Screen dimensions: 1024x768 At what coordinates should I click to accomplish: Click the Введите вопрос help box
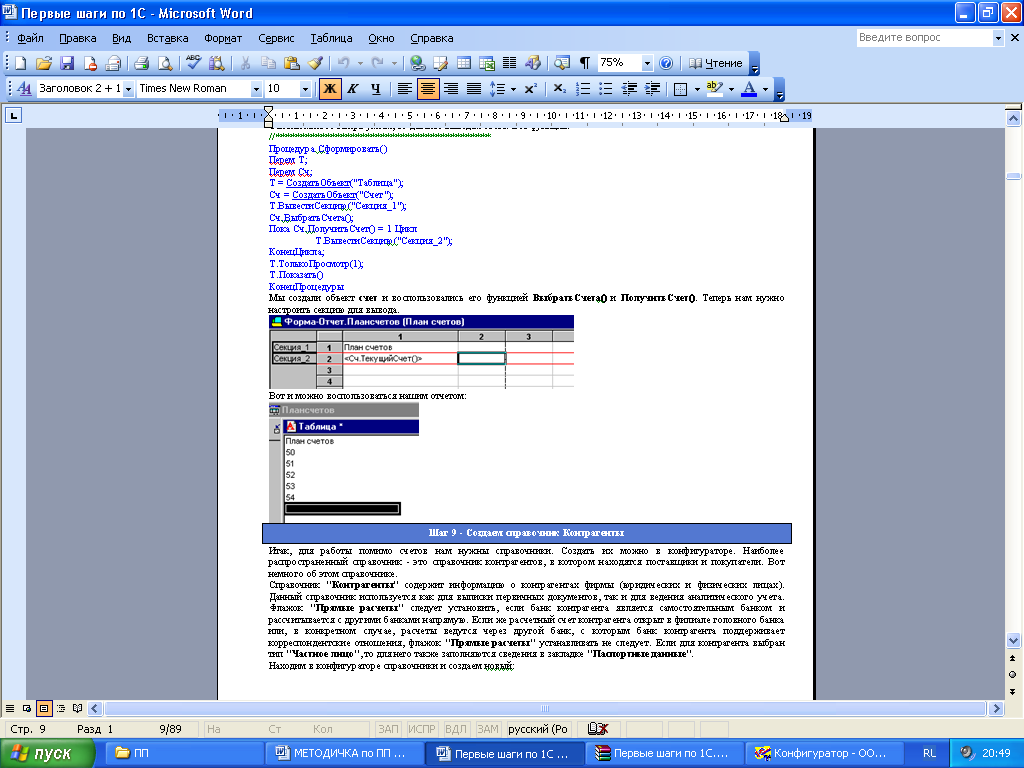pyautogui.click(x=924, y=38)
